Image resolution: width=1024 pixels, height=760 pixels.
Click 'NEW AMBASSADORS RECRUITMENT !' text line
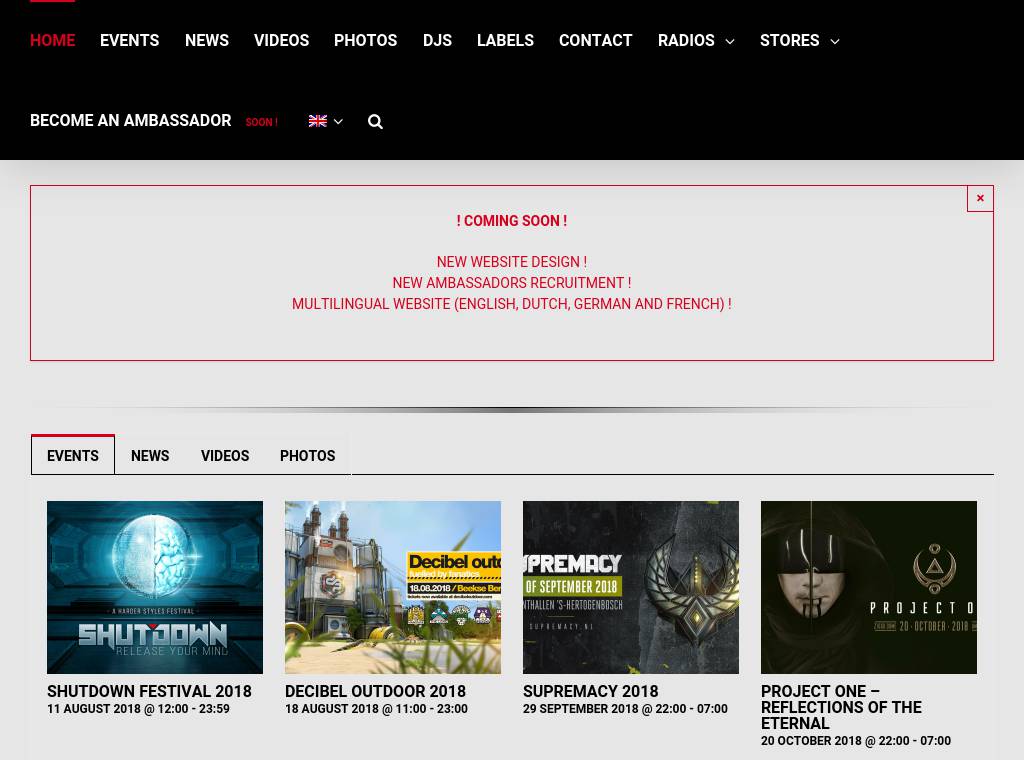tap(512, 283)
